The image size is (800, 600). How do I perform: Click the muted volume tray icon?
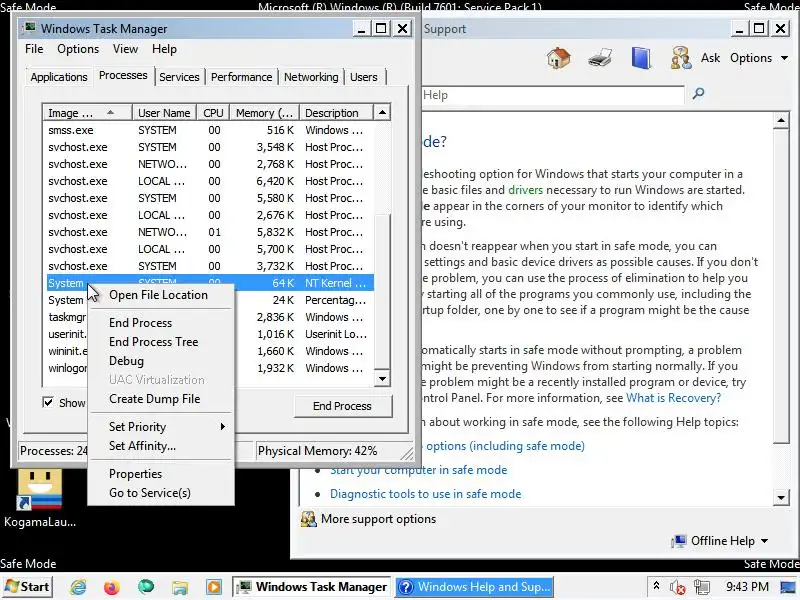[678, 587]
